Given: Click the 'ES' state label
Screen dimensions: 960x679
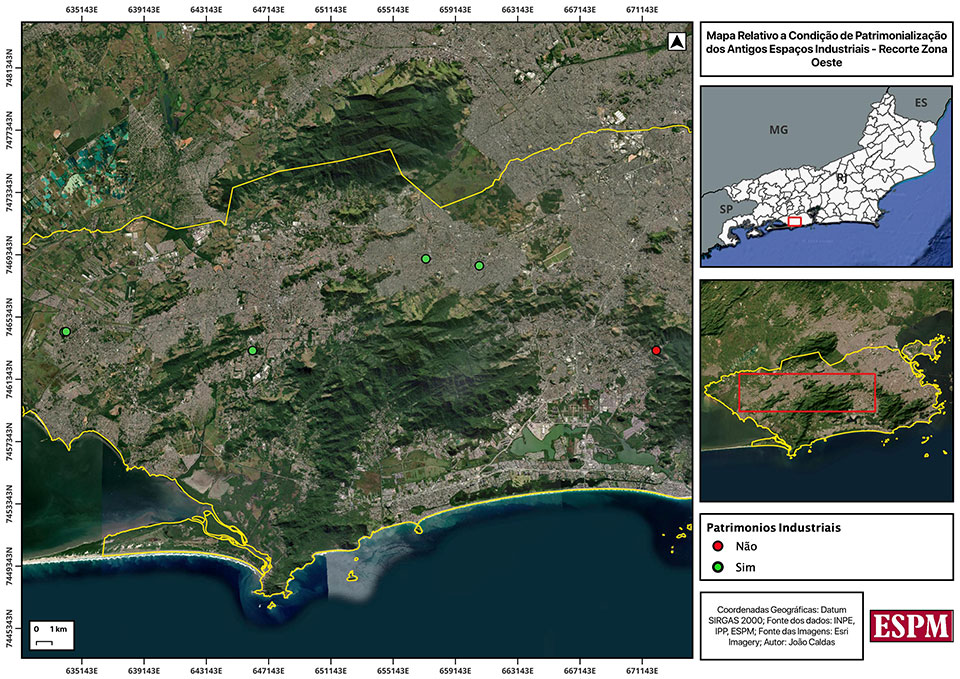Looking at the screenshot, I should click(919, 102).
